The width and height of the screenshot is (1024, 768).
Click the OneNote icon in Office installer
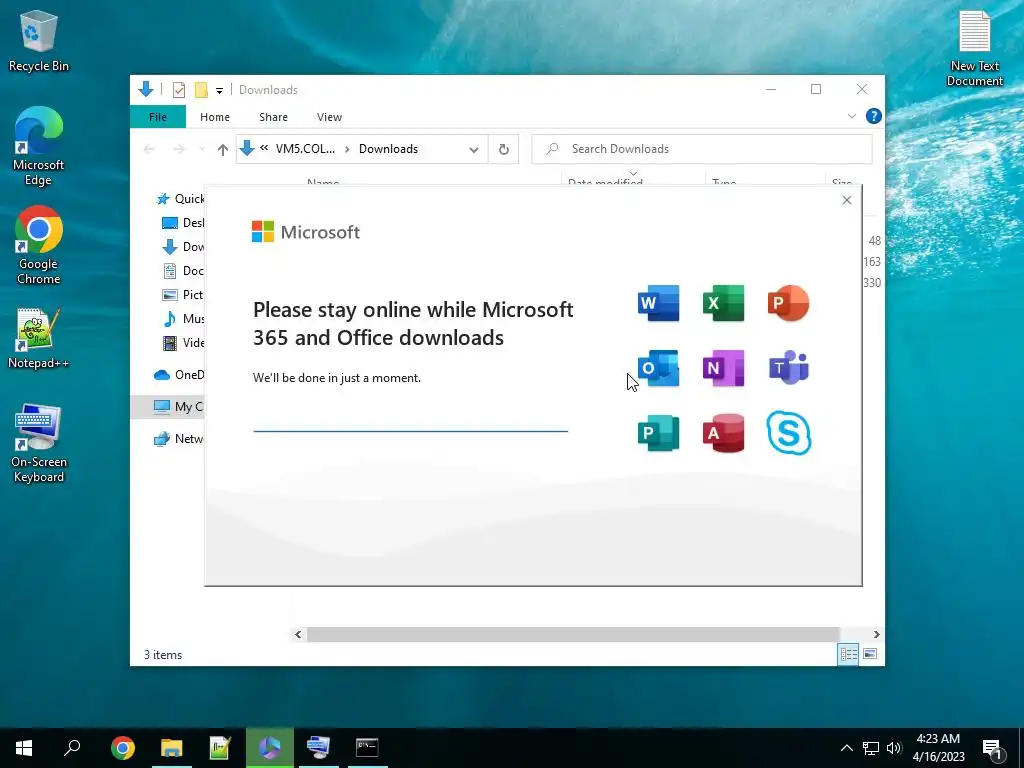724,368
